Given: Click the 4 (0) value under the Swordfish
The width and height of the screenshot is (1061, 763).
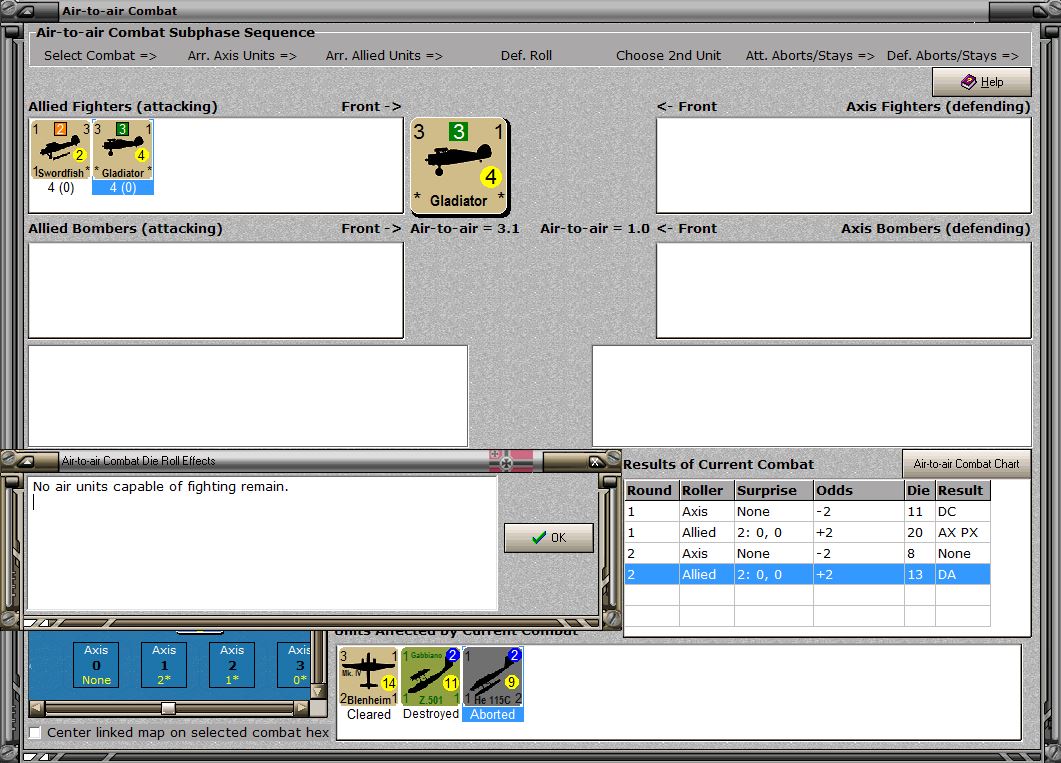Looking at the screenshot, I should pos(61,187).
